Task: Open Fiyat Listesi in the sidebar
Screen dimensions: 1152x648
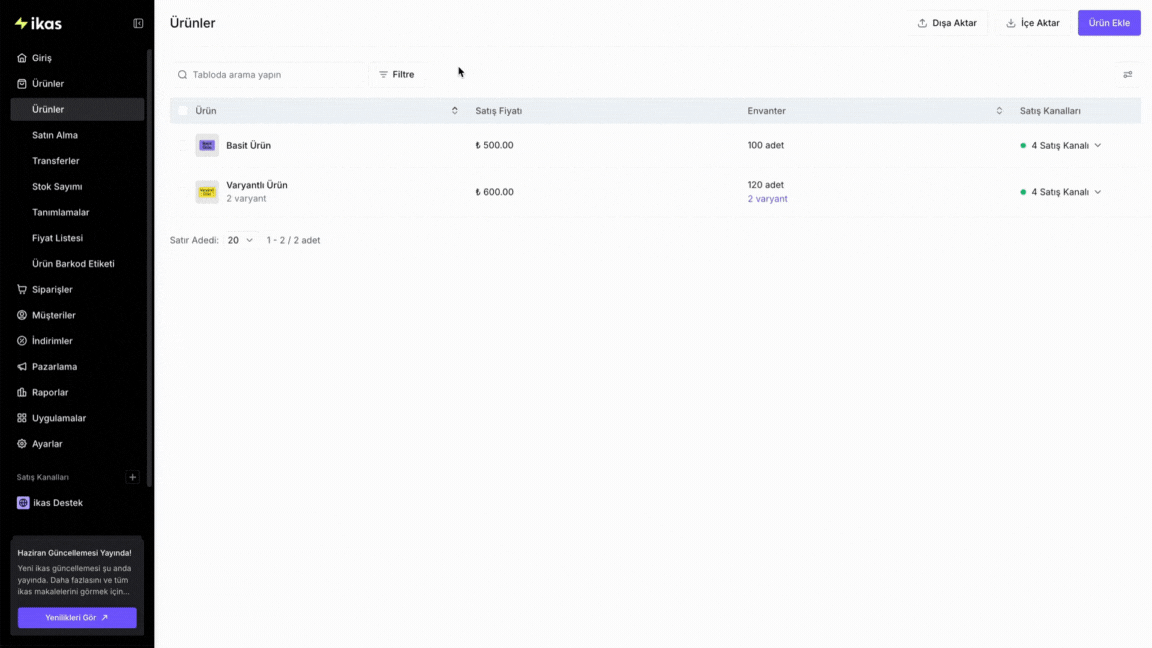Action: click(57, 238)
